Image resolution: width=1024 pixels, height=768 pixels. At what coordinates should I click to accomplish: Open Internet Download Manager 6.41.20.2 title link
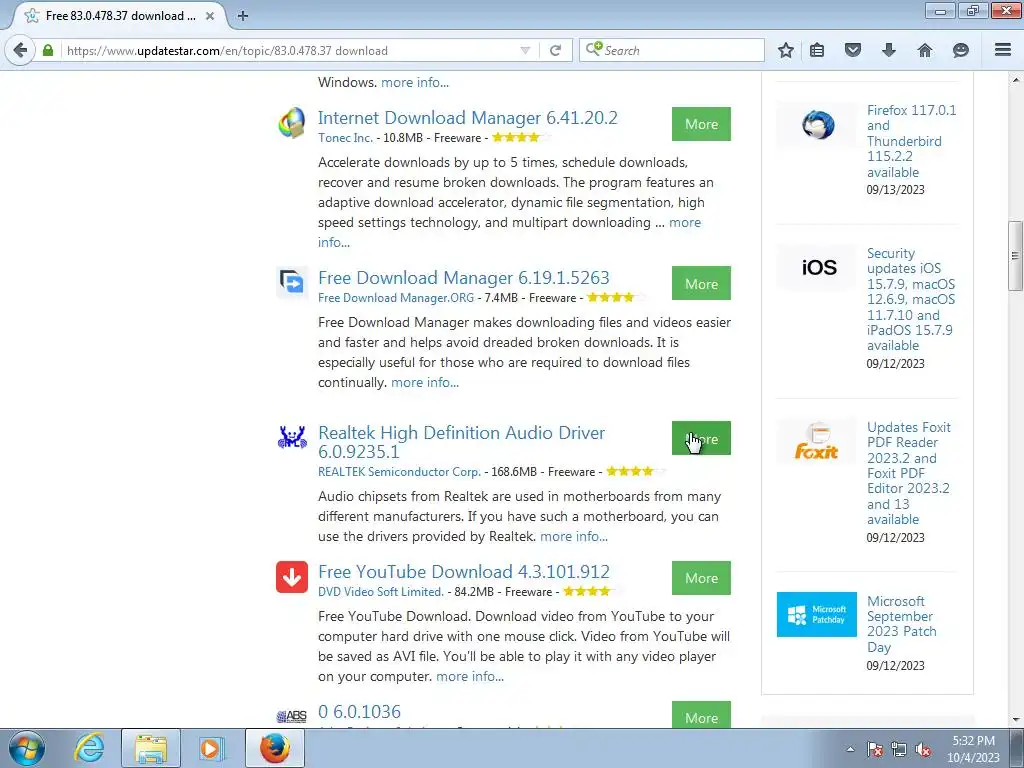pos(468,118)
